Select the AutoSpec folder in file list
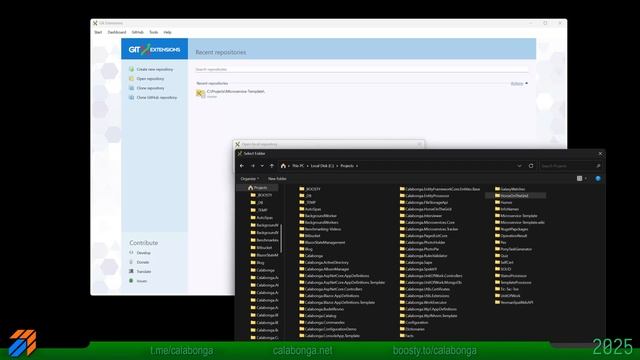 click(310, 209)
